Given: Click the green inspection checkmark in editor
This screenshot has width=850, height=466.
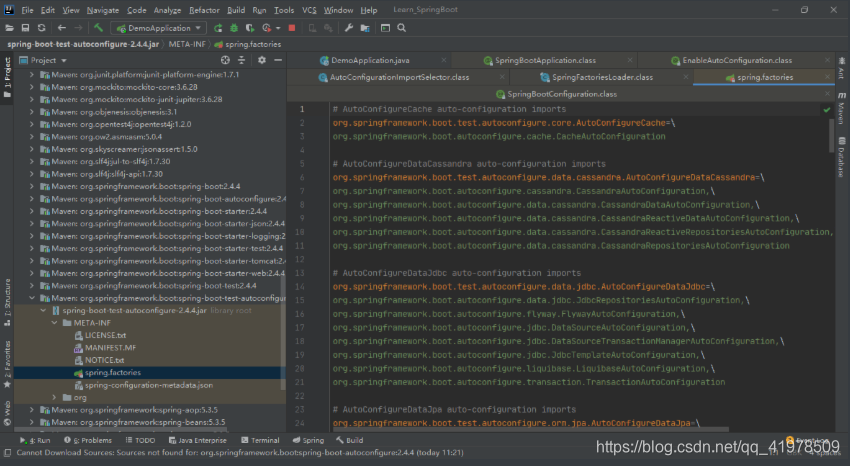Looking at the screenshot, I should tap(827, 110).
